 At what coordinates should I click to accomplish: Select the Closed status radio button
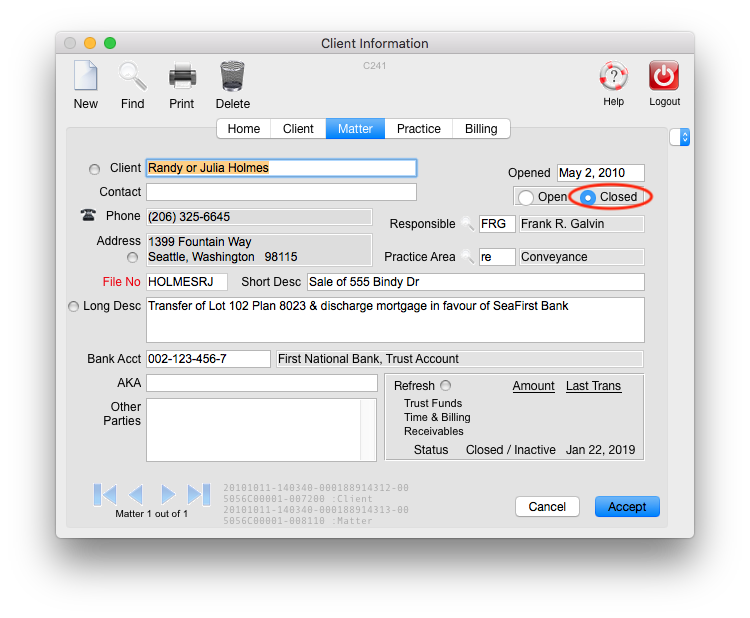pos(589,197)
